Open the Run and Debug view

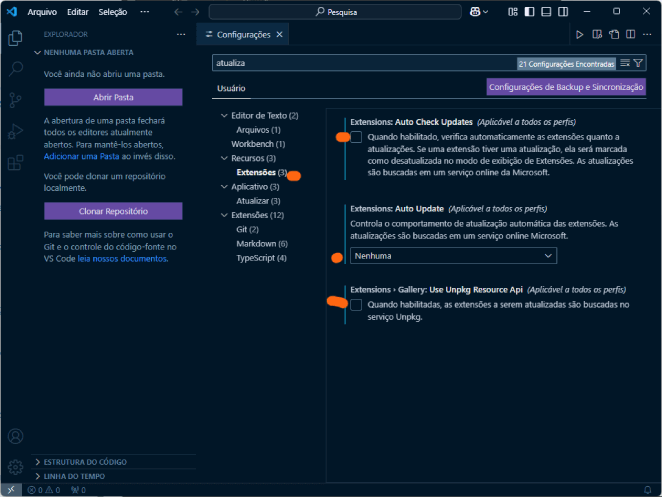tap(15, 131)
